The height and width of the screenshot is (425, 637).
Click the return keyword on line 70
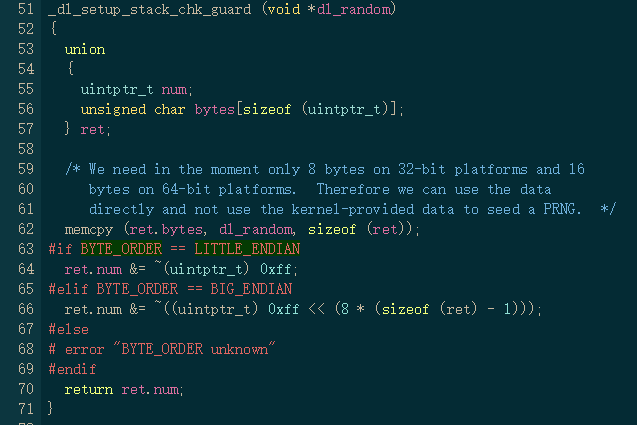click(x=88, y=388)
